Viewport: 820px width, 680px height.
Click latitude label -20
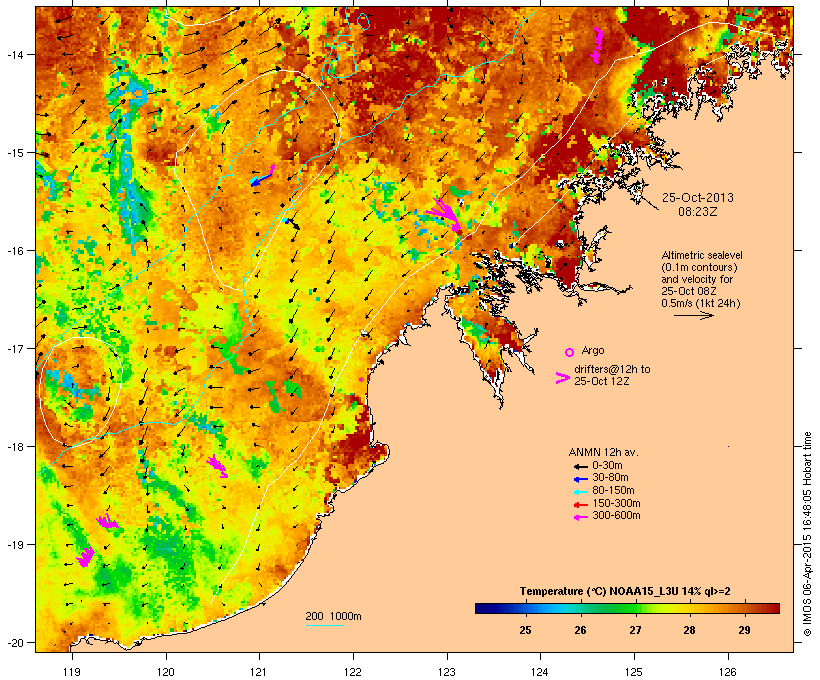(x=14, y=642)
